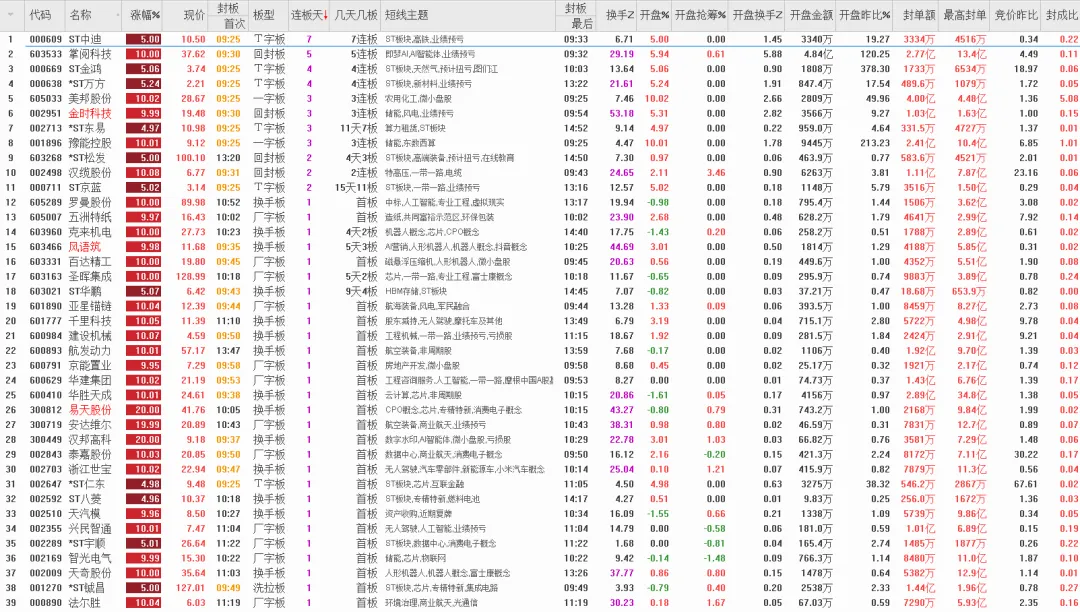Select stock row 风语筑
The image size is (1080, 612).
[x=540, y=246]
